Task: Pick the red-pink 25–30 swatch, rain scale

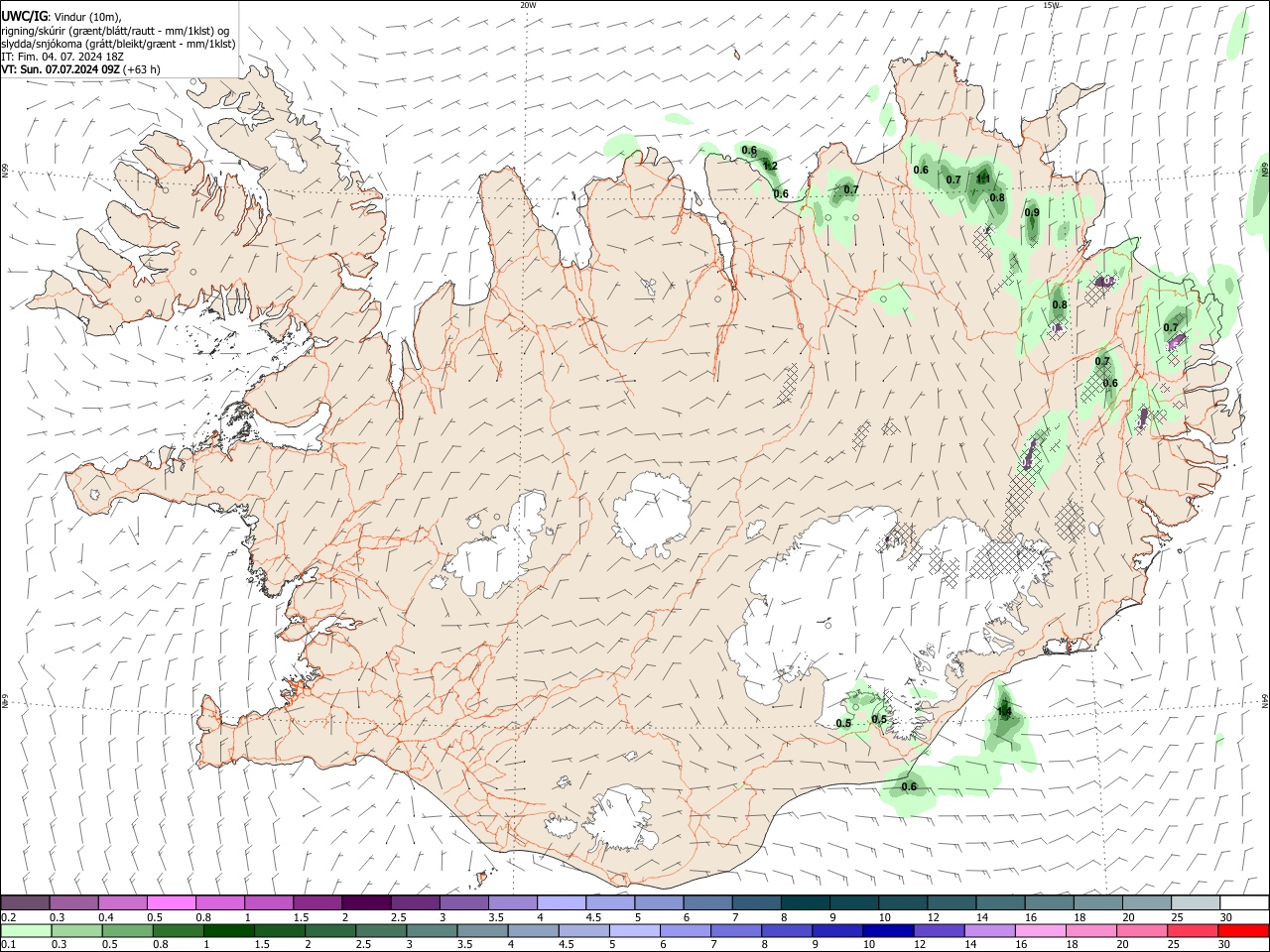Action: click(1193, 931)
